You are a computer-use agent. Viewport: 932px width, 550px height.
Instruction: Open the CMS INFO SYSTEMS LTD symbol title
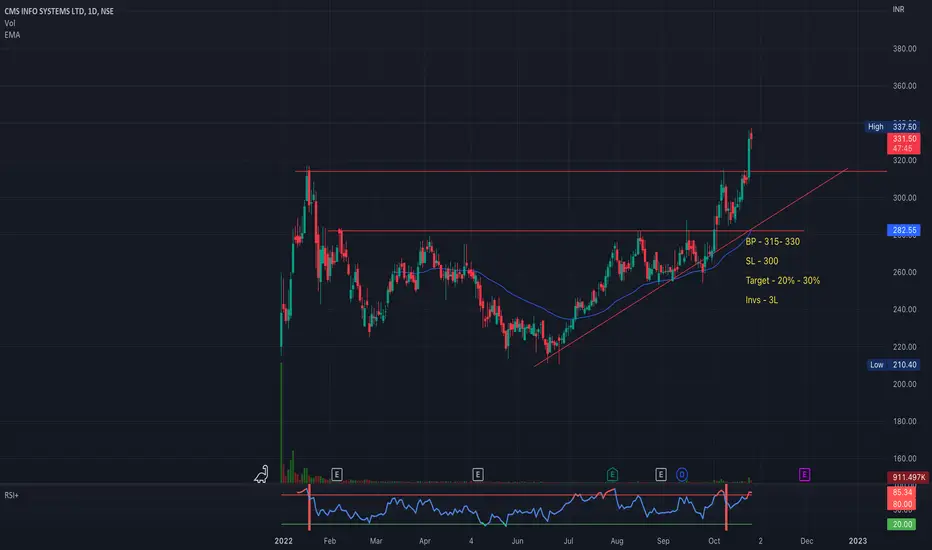59,11
